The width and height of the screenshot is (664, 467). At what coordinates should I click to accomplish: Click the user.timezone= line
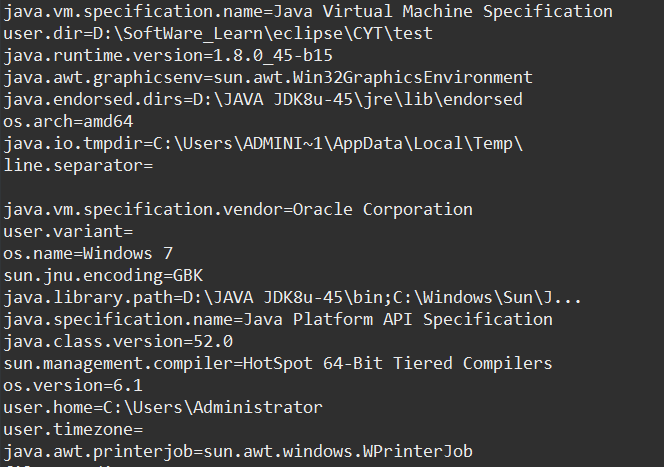(x=73, y=430)
